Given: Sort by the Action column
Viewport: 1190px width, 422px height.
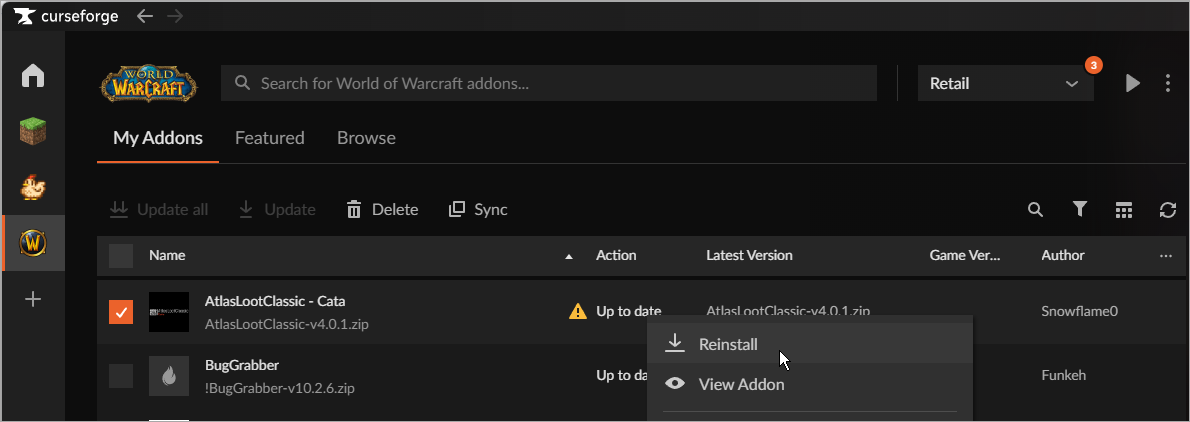Looking at the screenshot, I should pyautogui.click(x=616, y=256).
